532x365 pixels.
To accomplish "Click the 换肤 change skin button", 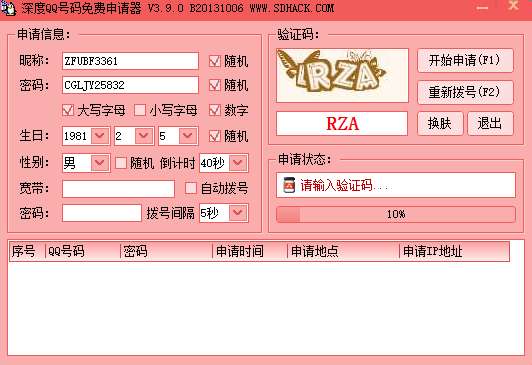I will pos(440,123).
